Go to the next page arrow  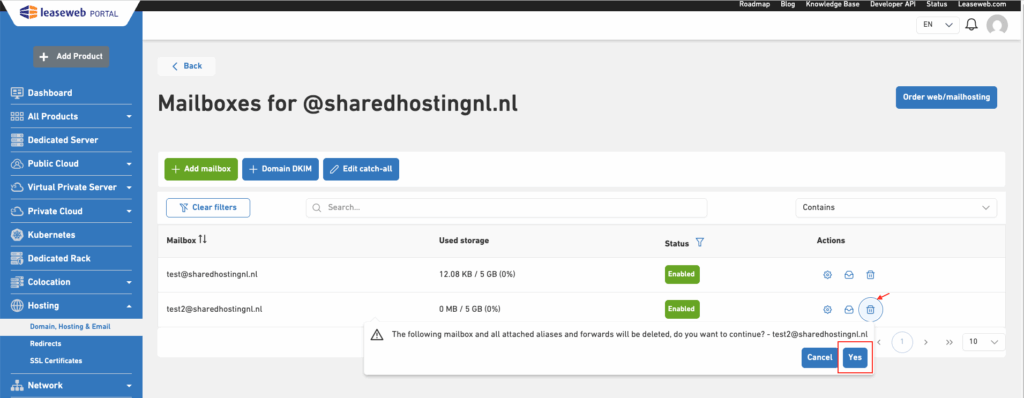(925, 342)
